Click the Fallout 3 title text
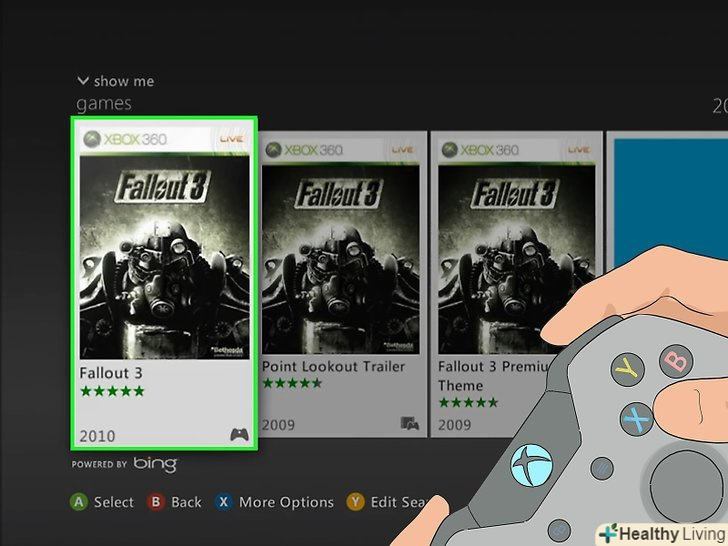The height and width of the screenshot is (546, 728). (x=111, y=373)
